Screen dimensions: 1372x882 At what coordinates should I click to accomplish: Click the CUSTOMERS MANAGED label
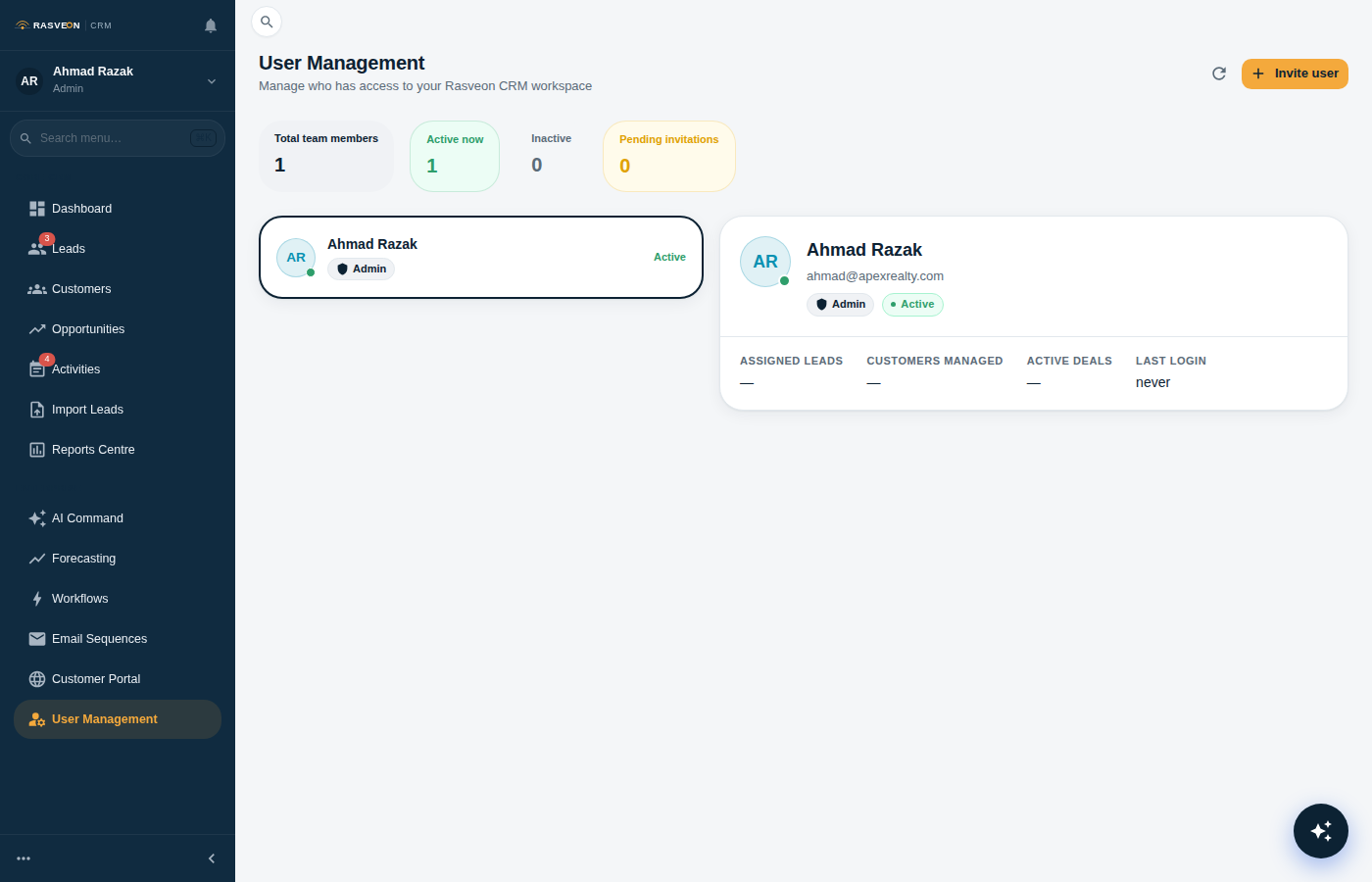point(935,361)
